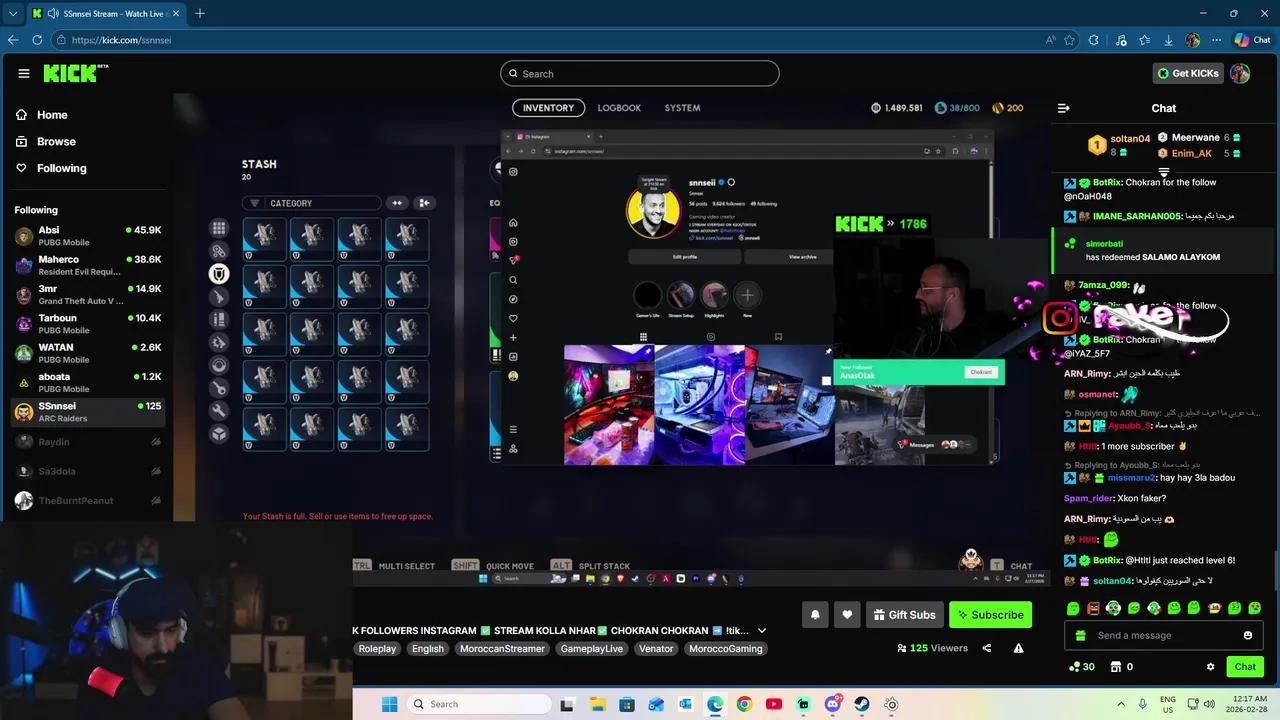Viewport: 1280px width, 720px height.
Task: Open offline channel Raydin
Action: [88, 442]
